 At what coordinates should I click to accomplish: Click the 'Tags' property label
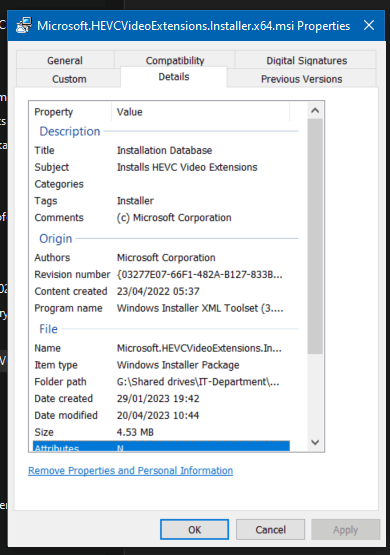tap(46, 201)
